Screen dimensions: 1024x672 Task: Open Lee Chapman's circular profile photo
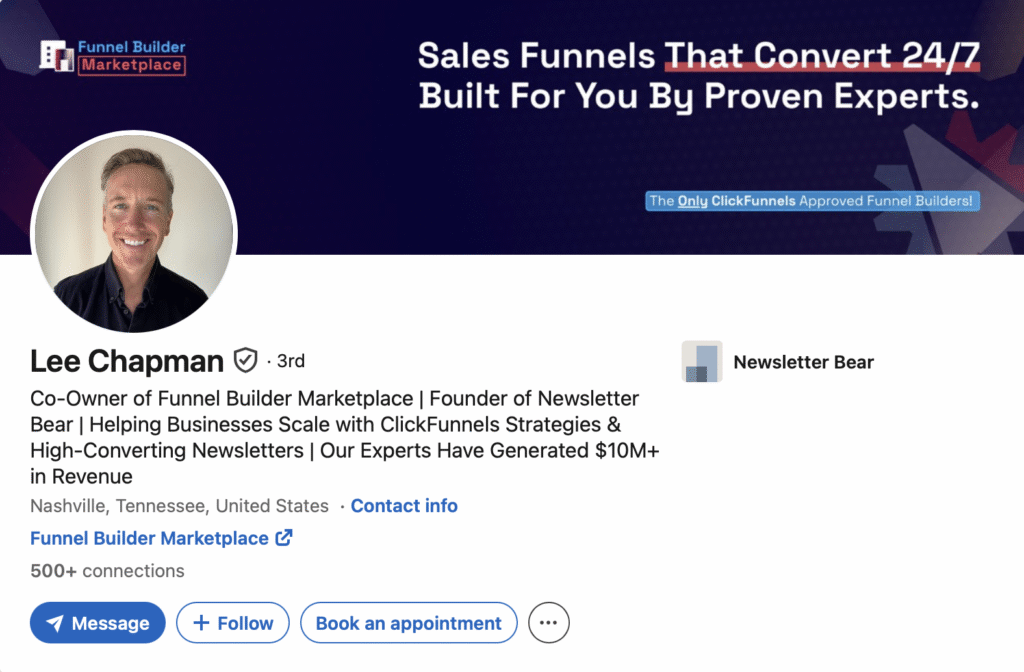(x=134, y=233)
